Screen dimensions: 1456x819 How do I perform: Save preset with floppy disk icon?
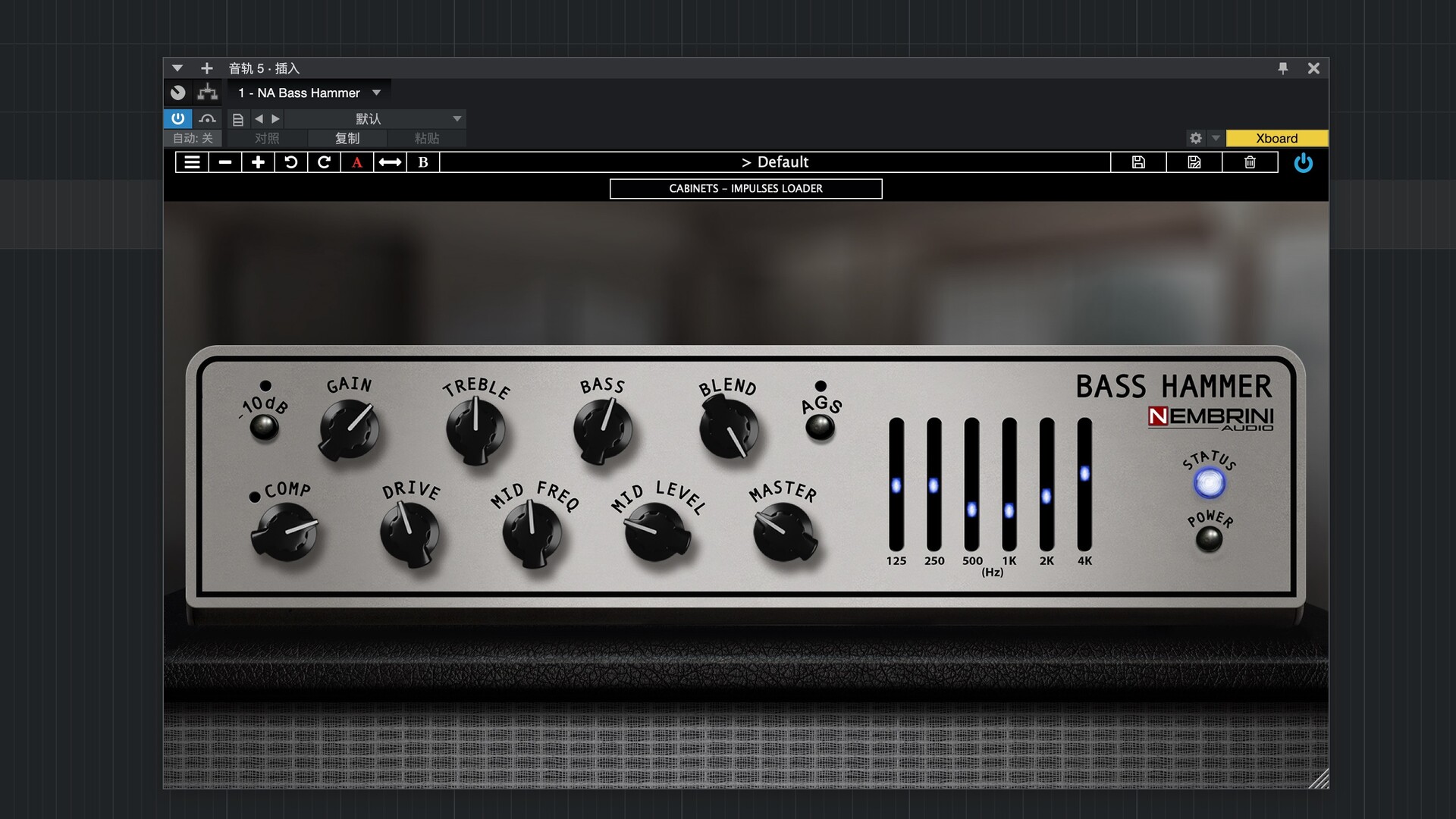(x=1138, y=162)
